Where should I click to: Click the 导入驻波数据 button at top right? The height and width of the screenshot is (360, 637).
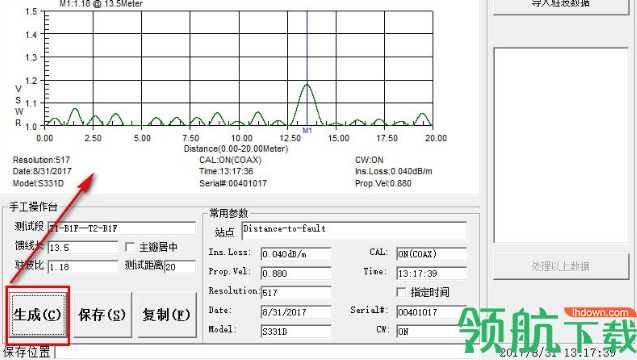561,6
